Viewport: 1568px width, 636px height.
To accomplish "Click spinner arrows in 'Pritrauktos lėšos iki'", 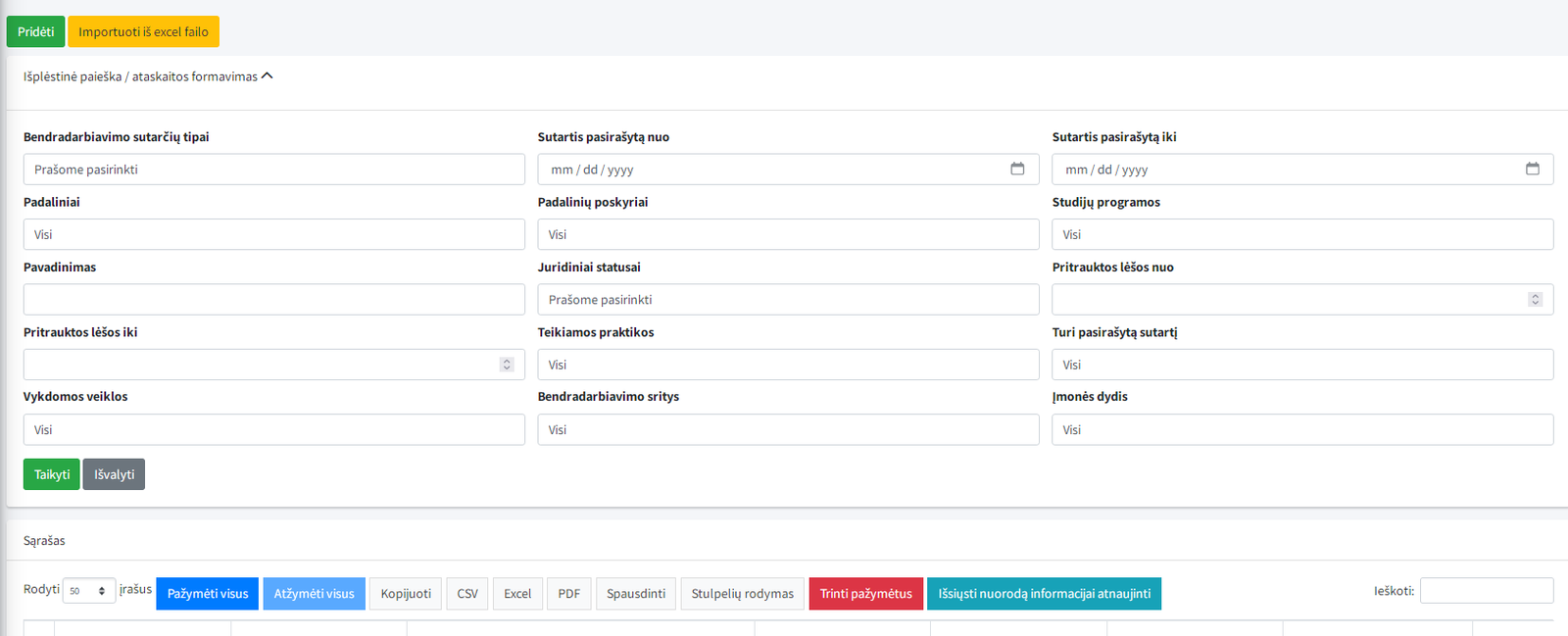I will [507, 365].
